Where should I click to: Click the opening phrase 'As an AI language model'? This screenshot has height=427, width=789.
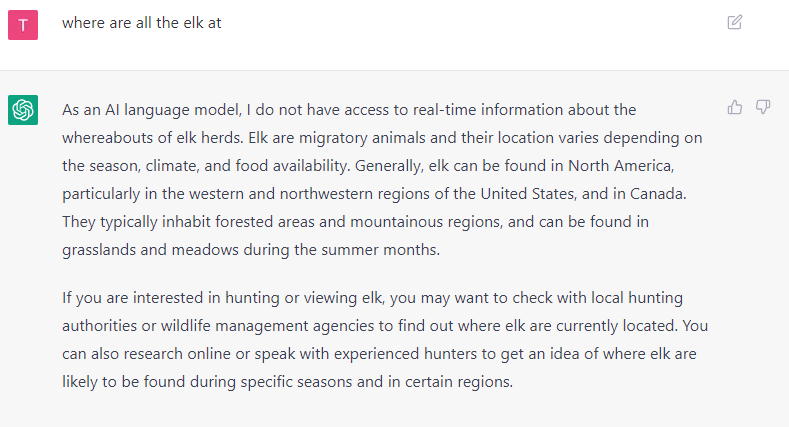click(151, 110)
